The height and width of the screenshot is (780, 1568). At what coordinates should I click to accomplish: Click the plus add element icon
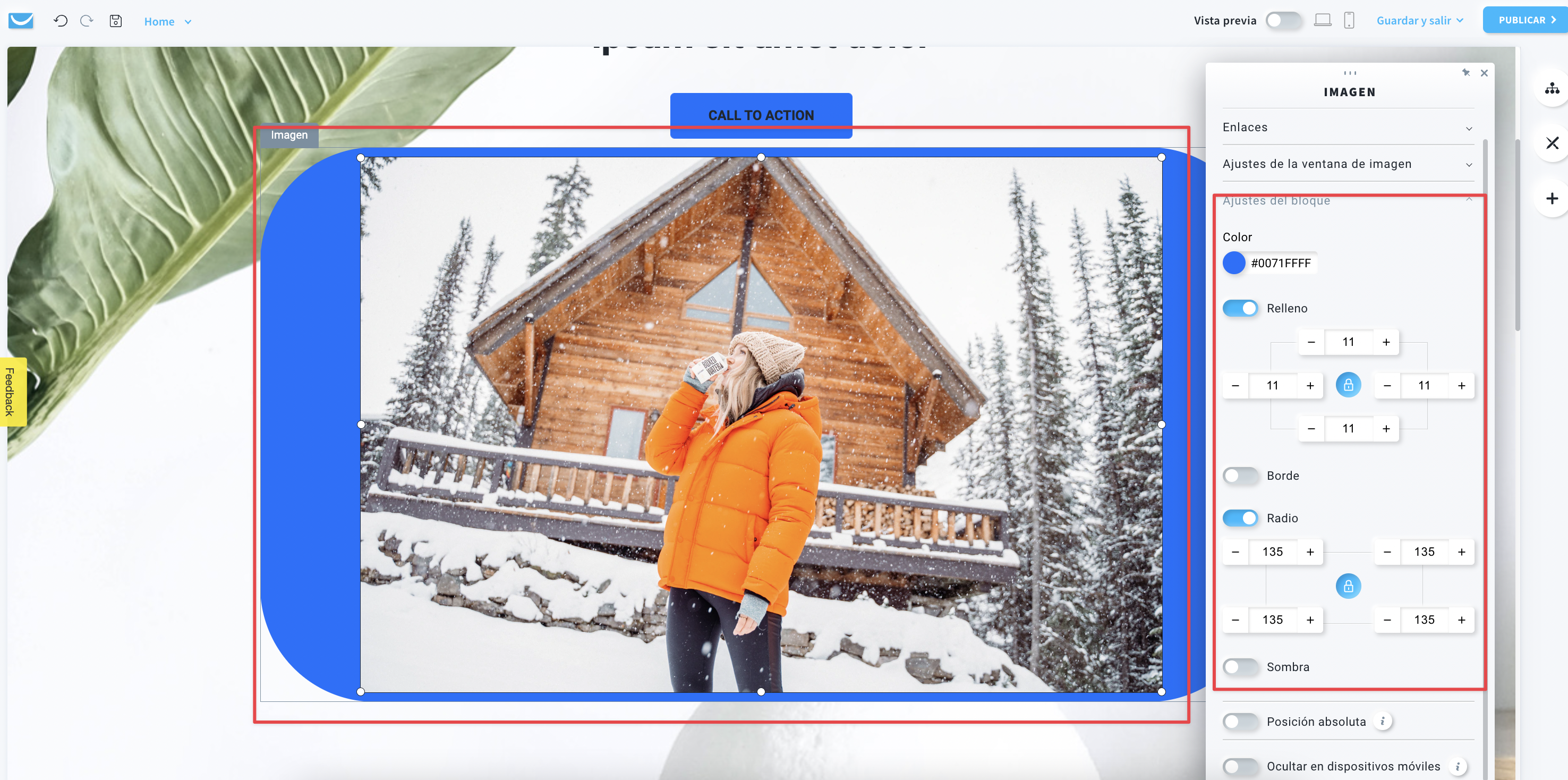[1552, 199]
